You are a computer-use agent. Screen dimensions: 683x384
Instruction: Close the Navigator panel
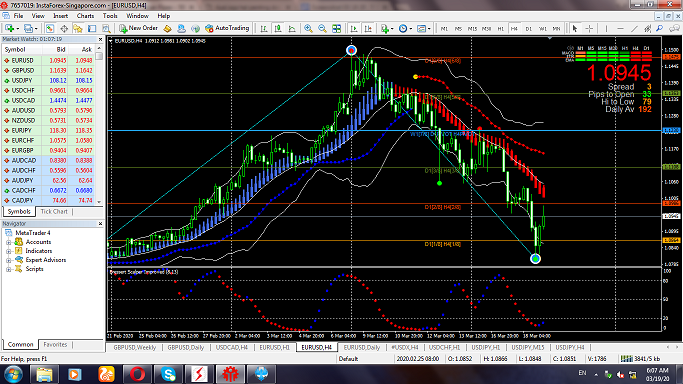point(100,224)
